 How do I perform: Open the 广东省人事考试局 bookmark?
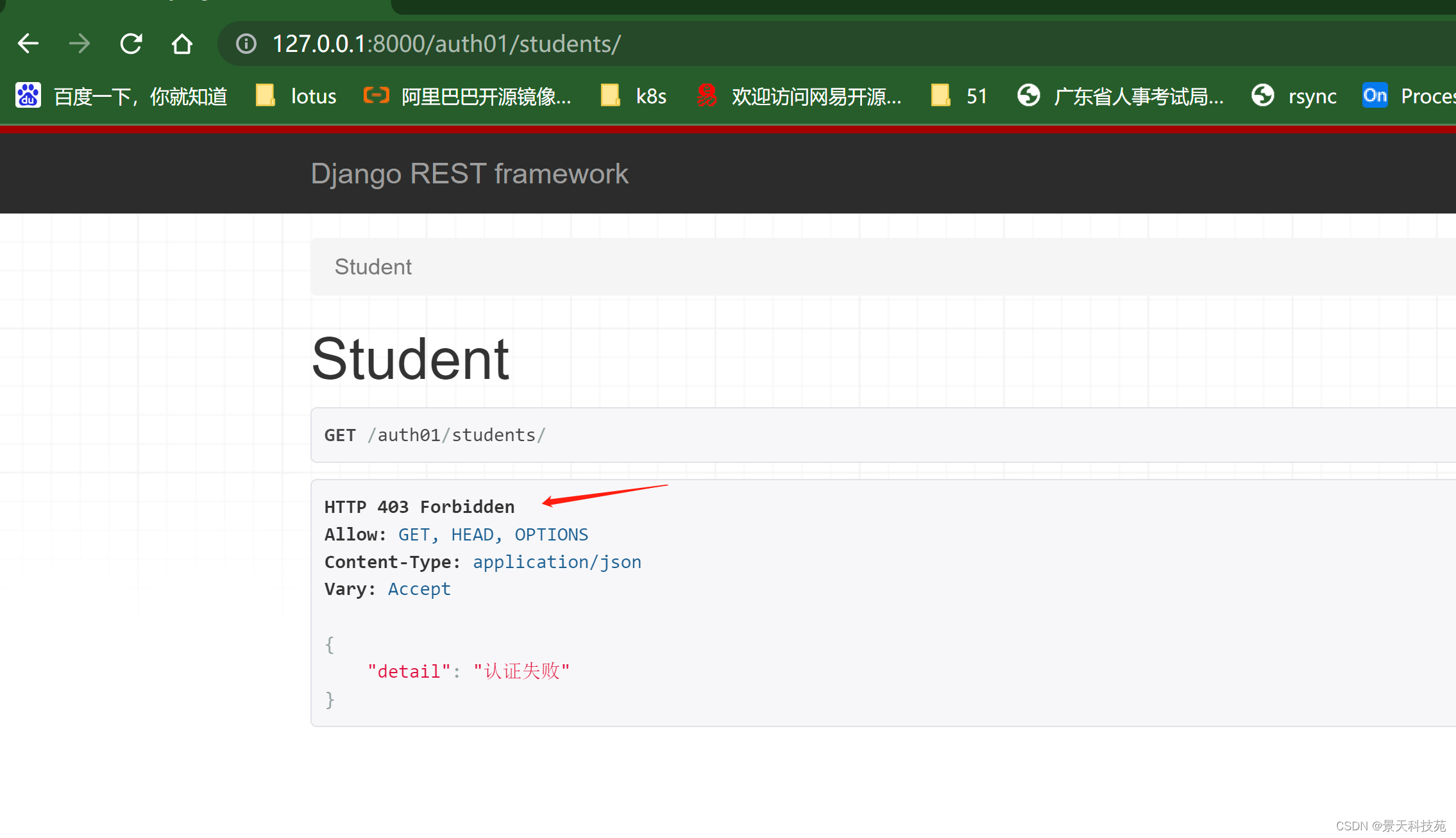point(1139,96)
